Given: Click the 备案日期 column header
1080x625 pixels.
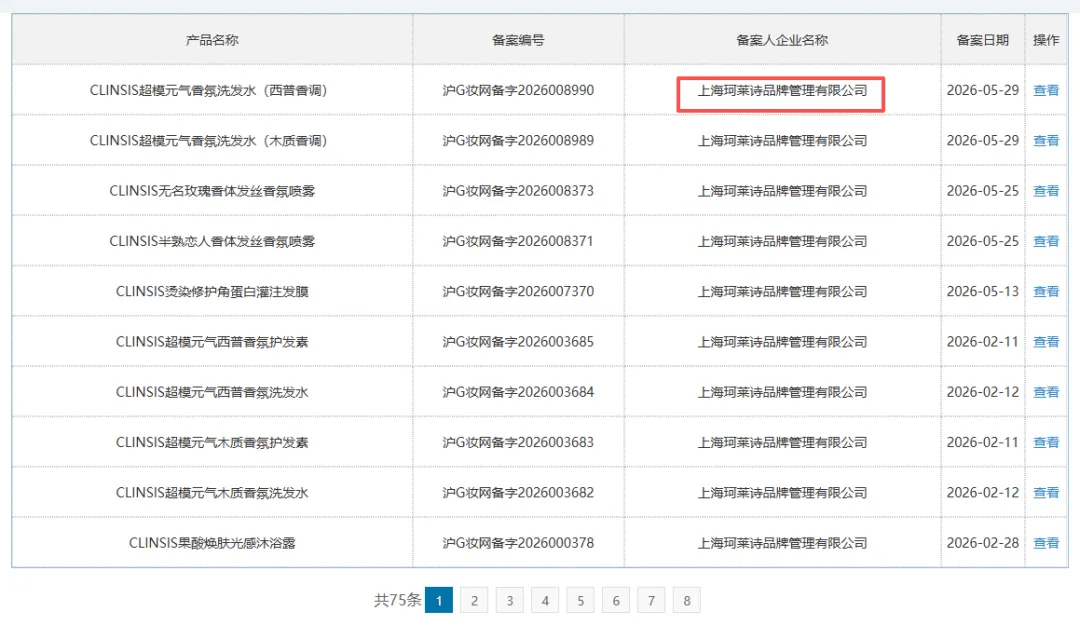Looking at the screenshot, I should (x=982, y=40).
